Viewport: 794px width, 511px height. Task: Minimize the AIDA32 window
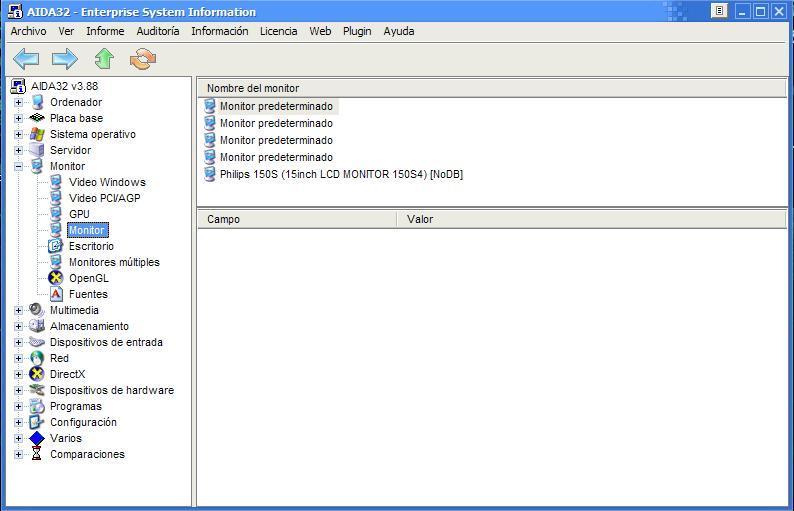click(742, 11)
